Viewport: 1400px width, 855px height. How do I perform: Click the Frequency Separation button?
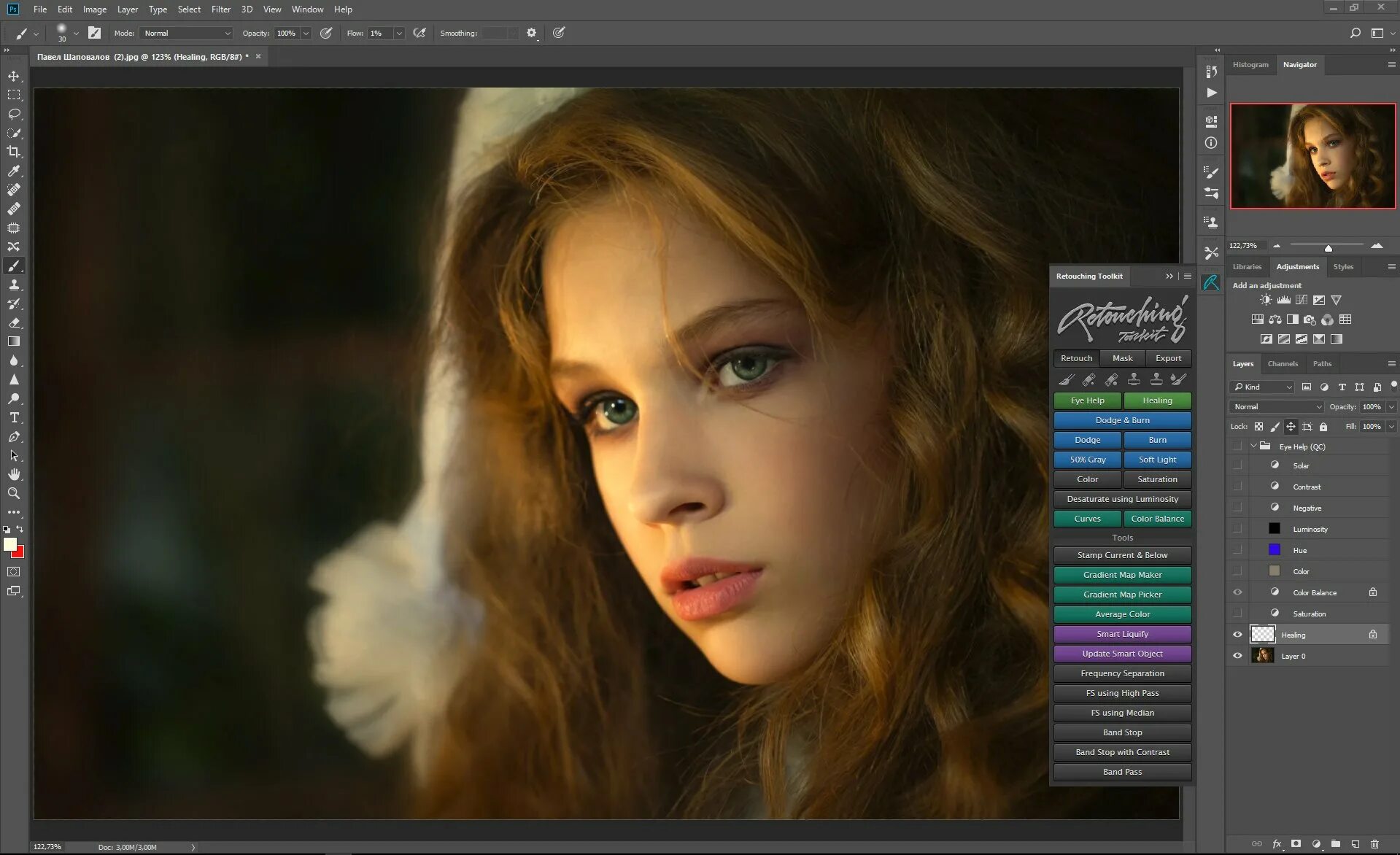pos(1122,673)
